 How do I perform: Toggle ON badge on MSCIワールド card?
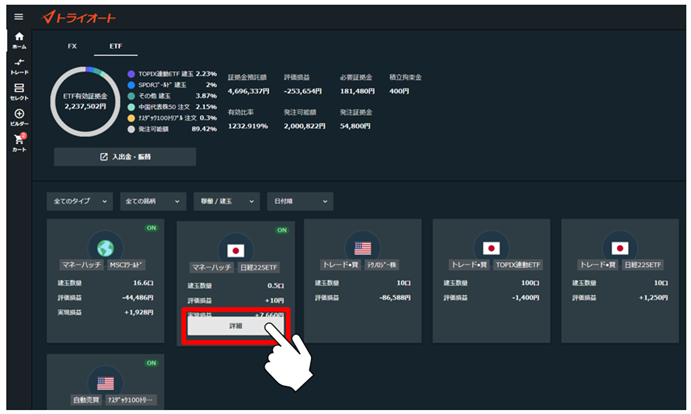[151, 228]
